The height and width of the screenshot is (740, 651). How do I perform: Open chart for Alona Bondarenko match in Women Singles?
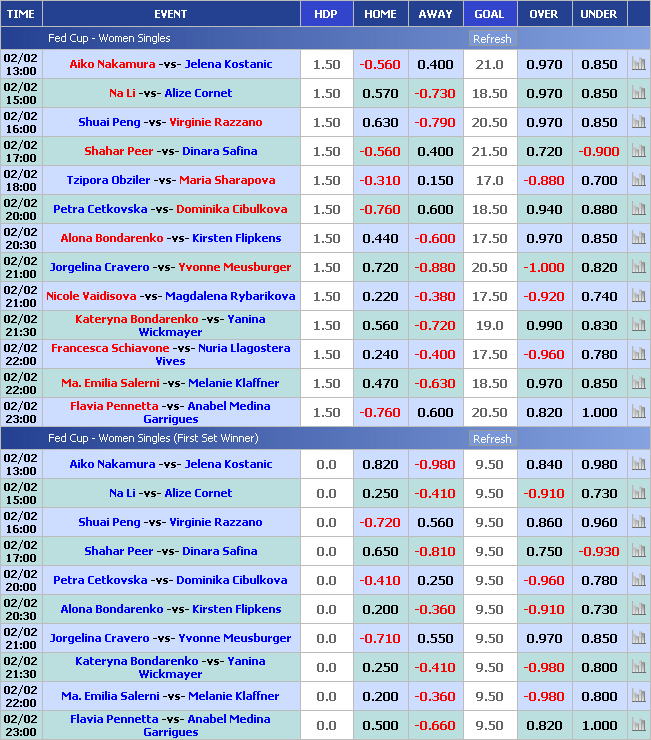tap(638, 238)
